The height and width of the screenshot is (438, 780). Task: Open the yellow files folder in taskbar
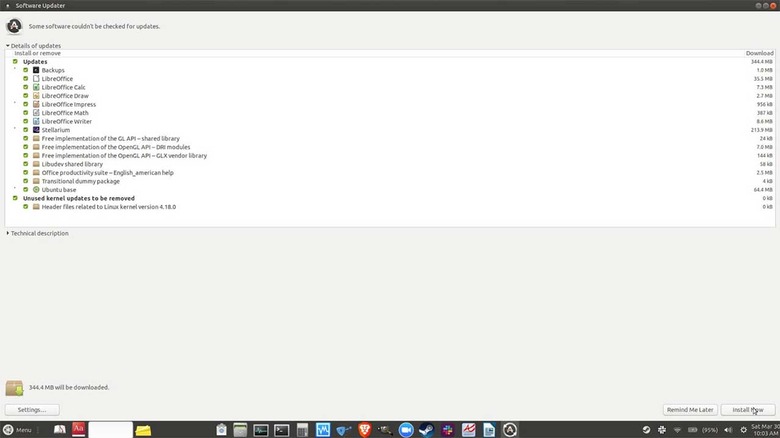(x=143, y=430)
